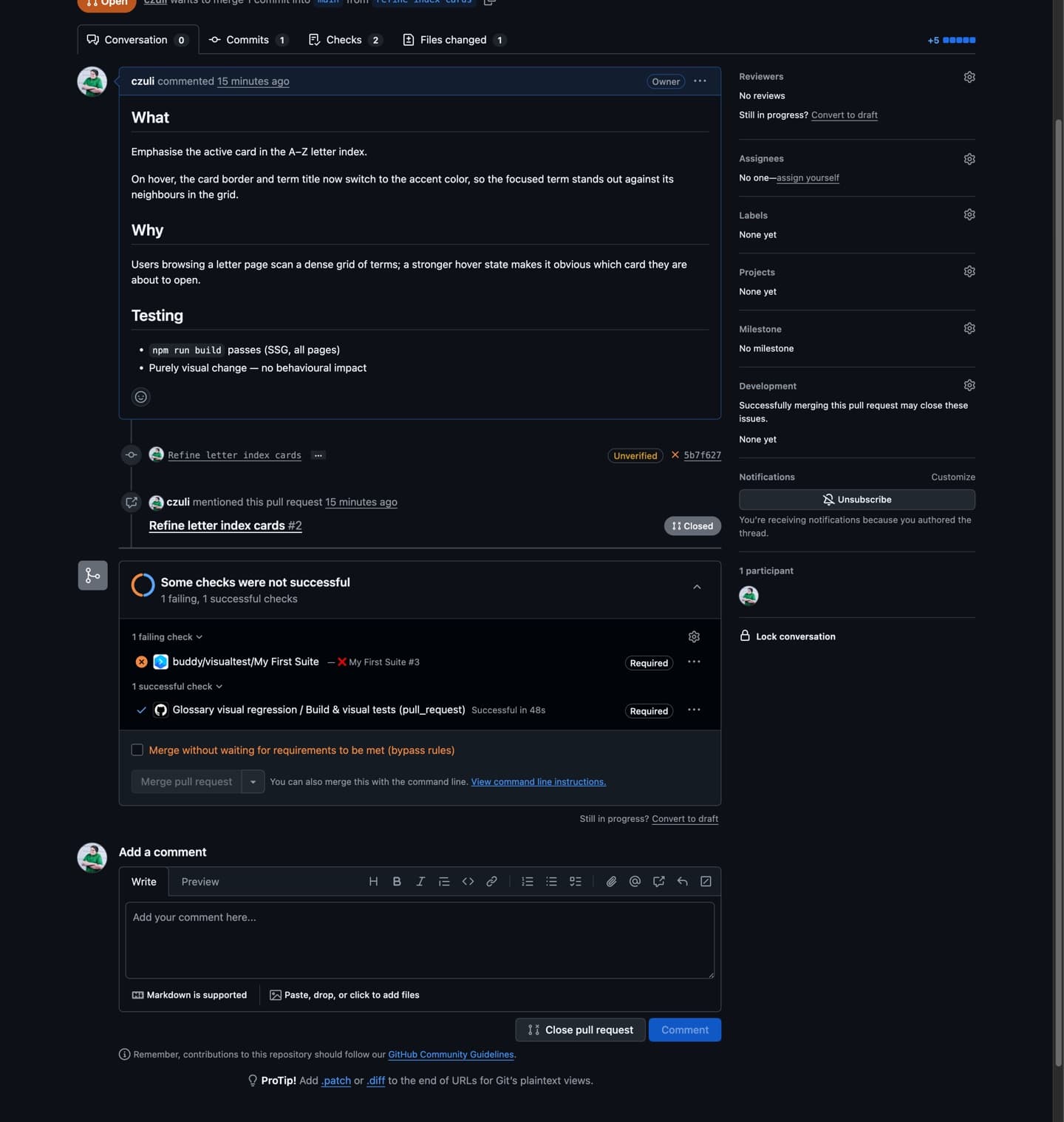Click assign yourself link
Viewport: 1064px width, 1122px height.
click(x=808, y=177)
